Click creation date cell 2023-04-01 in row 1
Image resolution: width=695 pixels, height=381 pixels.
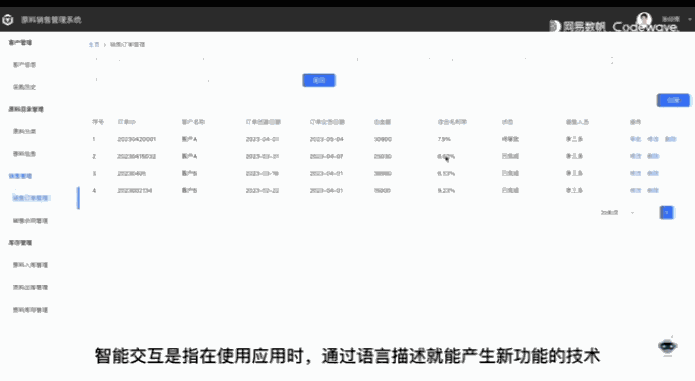262,139
